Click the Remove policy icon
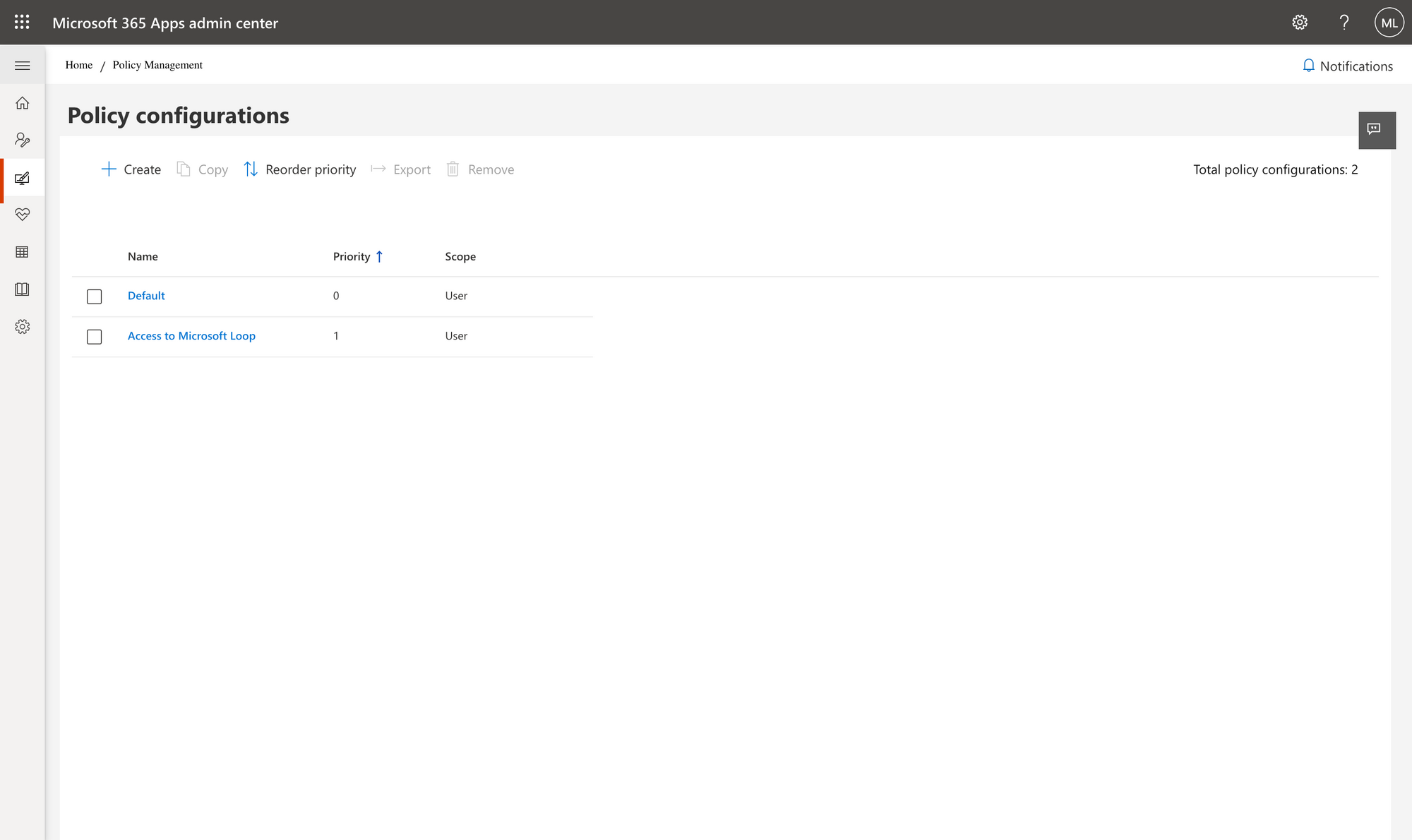This screenshot has height=840, width=1412. 453,169
